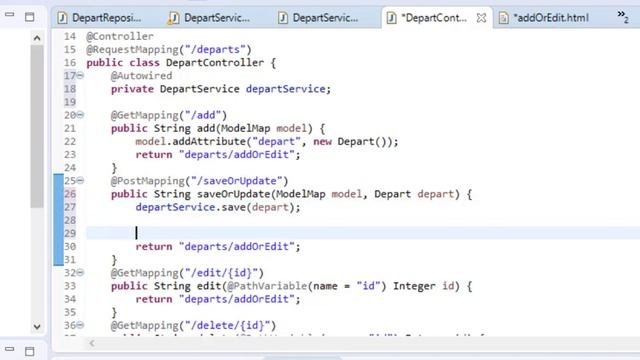Click the @GetMapping("/edit/{id}") annotation
Screen dimensions: 640x360
187,273
